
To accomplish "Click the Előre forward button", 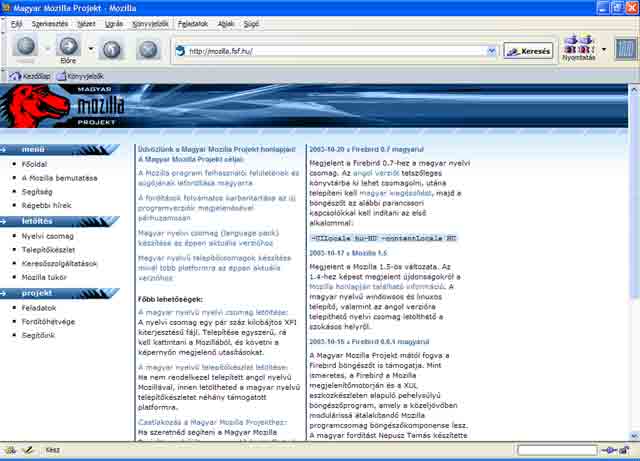I will click(x=68, y=49).
